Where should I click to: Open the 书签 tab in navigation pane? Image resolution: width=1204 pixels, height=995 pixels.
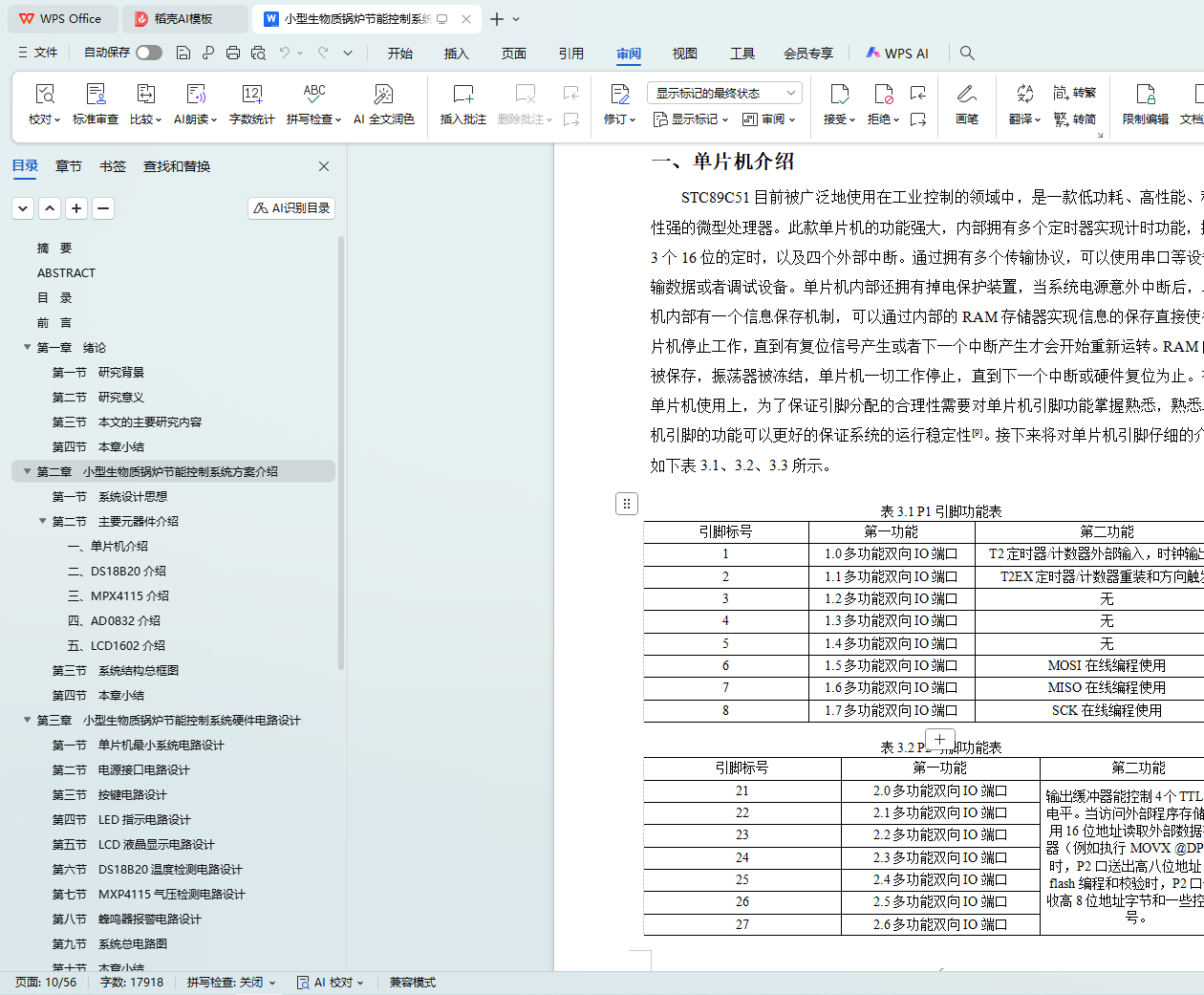coord(113,166)
